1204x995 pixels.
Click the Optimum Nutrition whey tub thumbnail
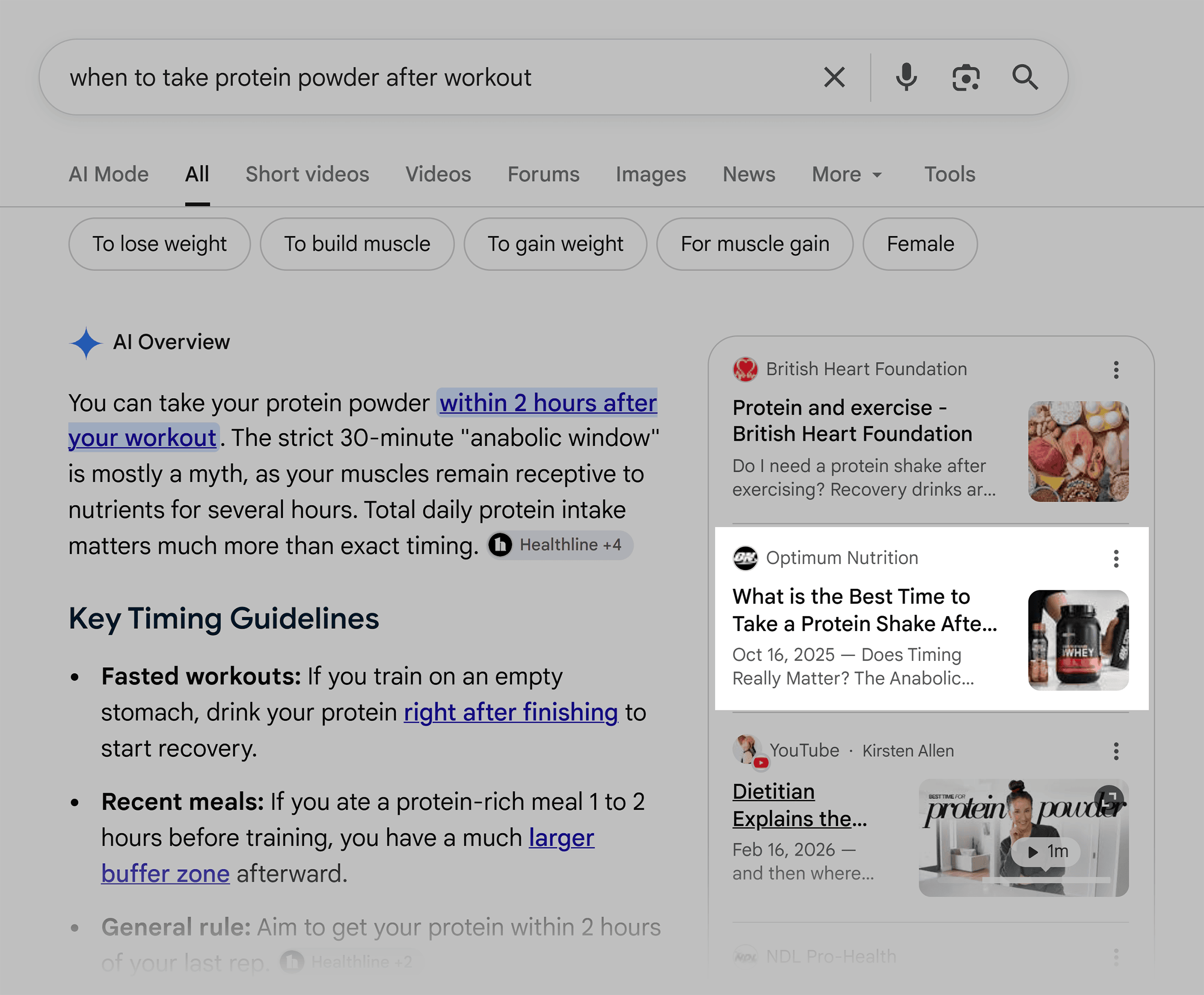coord(1078,640)
